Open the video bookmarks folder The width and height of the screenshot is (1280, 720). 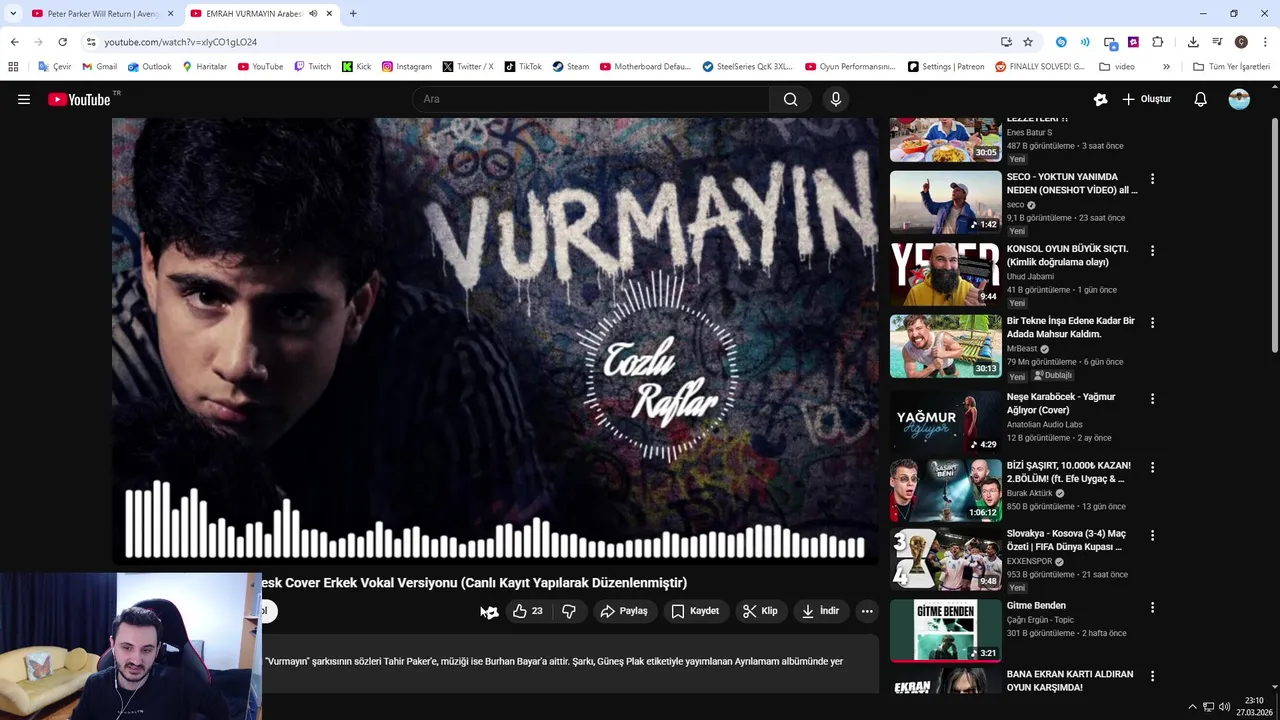[1117, 67]
